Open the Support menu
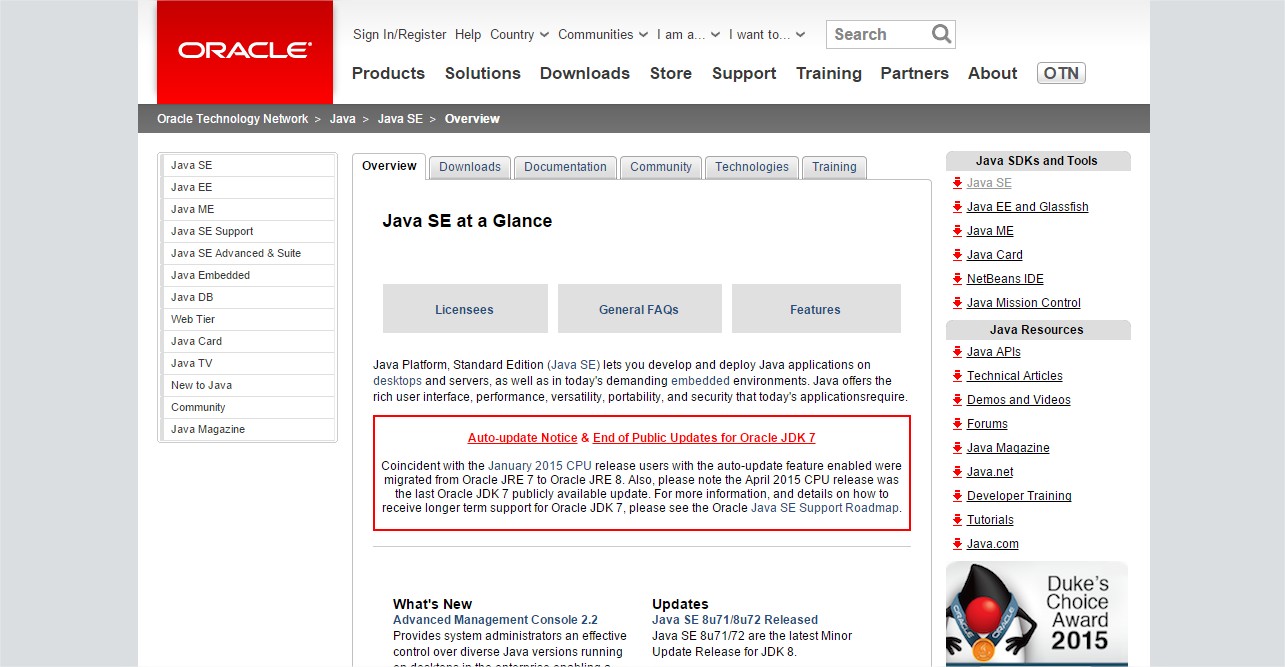Viewport: 1285px width, 667px height. tap(744, 73)
